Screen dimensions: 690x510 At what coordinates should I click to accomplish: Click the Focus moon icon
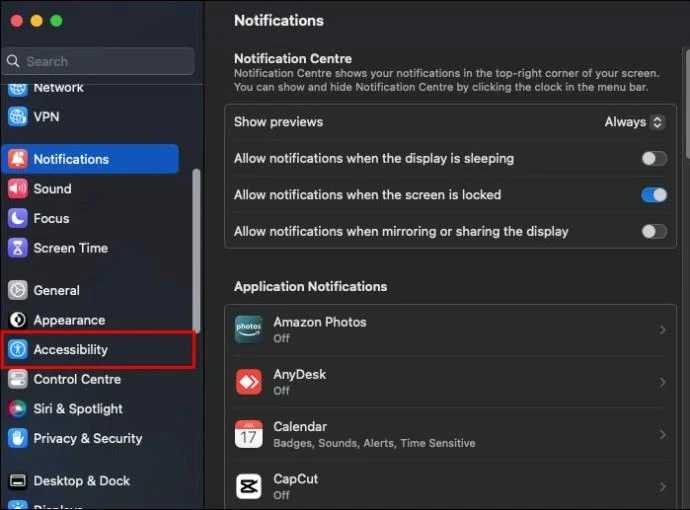pos(18,218)
